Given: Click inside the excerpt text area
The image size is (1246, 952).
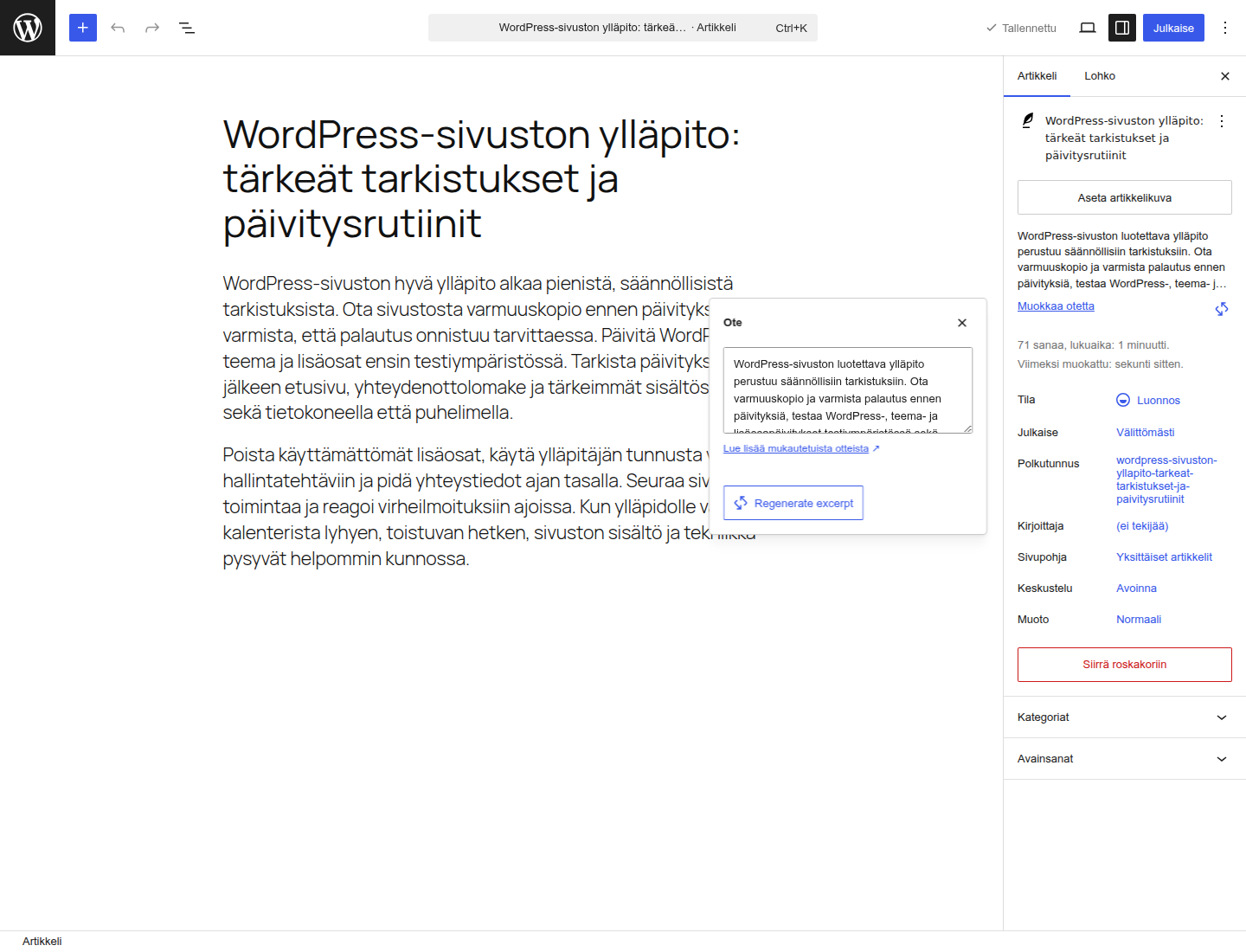Looking at the screenshot, I should click(x=848, y=390).
